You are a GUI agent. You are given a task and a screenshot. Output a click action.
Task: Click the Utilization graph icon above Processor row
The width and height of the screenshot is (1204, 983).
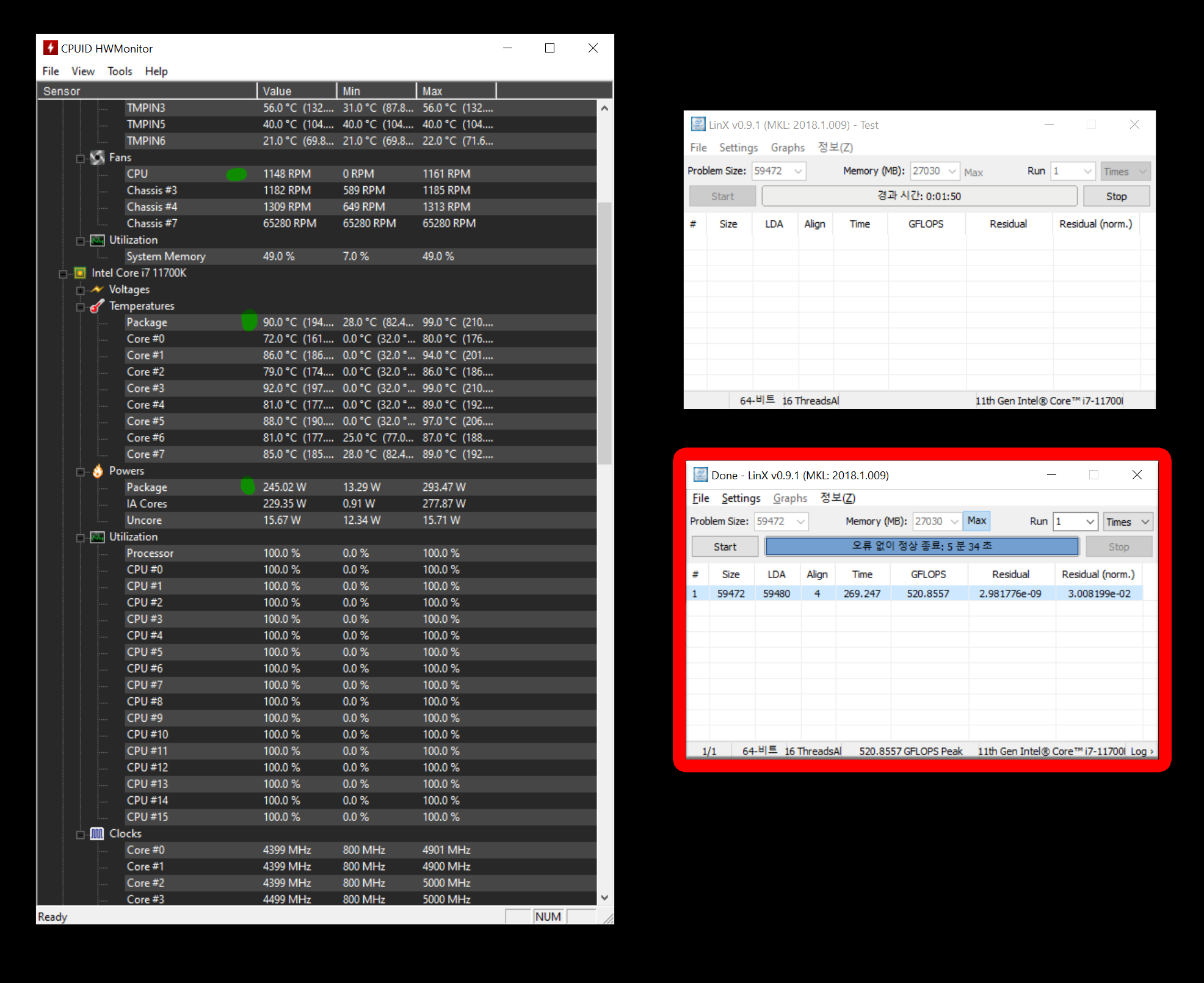(x=98, y=537)
